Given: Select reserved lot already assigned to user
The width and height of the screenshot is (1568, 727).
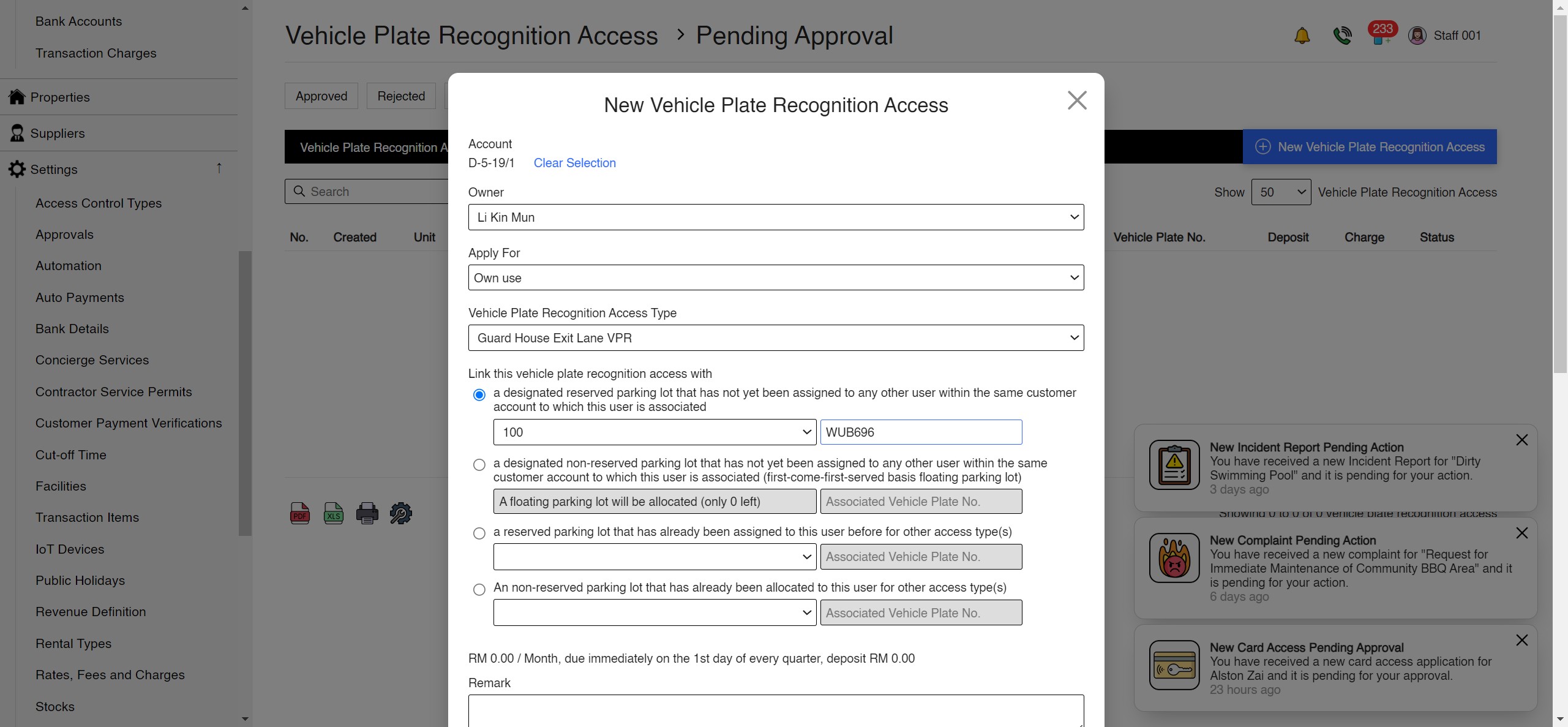Looking at the screenshot, I should pyautogui.click(x=479, y=533).
